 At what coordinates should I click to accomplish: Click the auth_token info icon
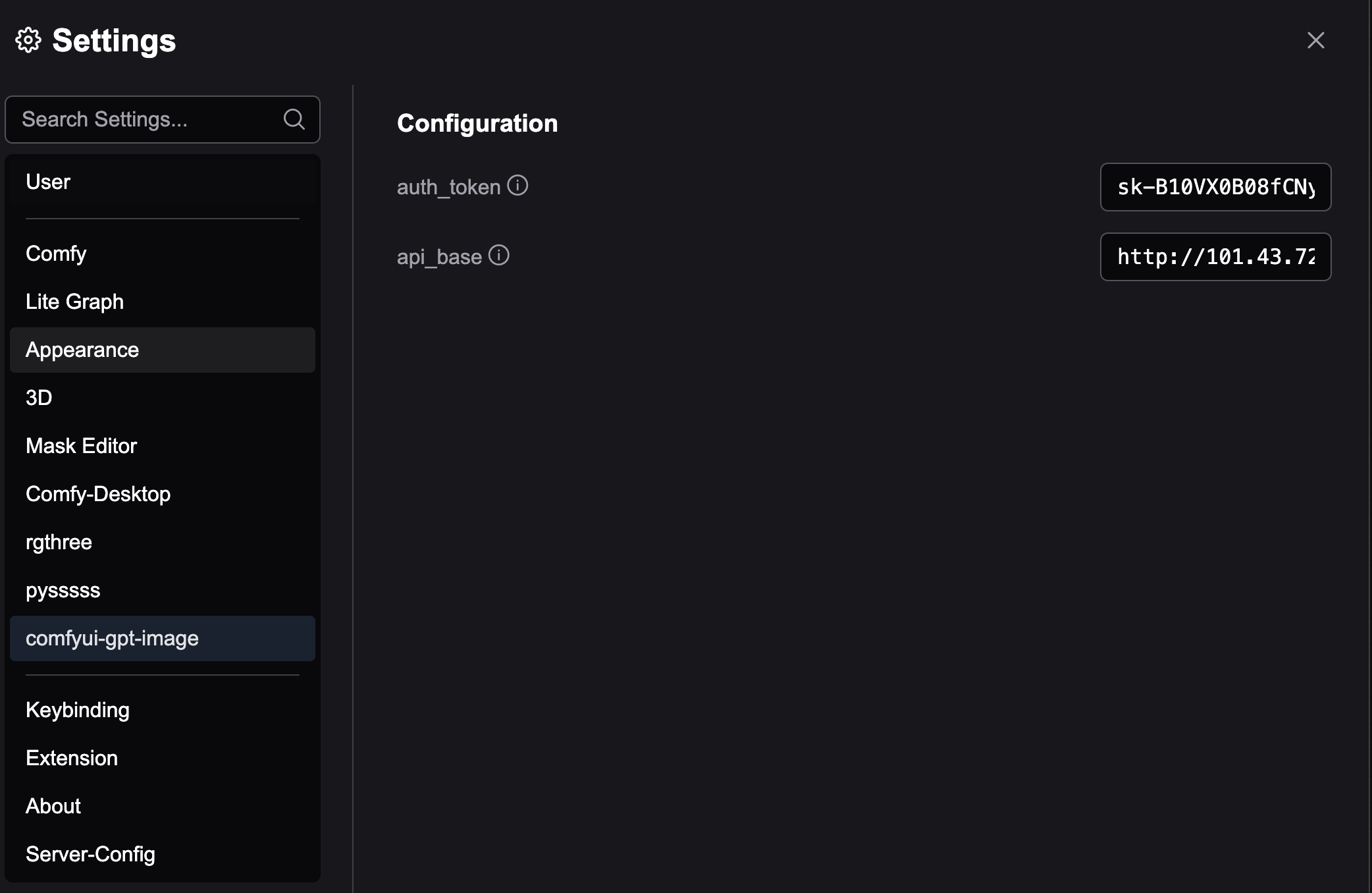click(517, 186)
